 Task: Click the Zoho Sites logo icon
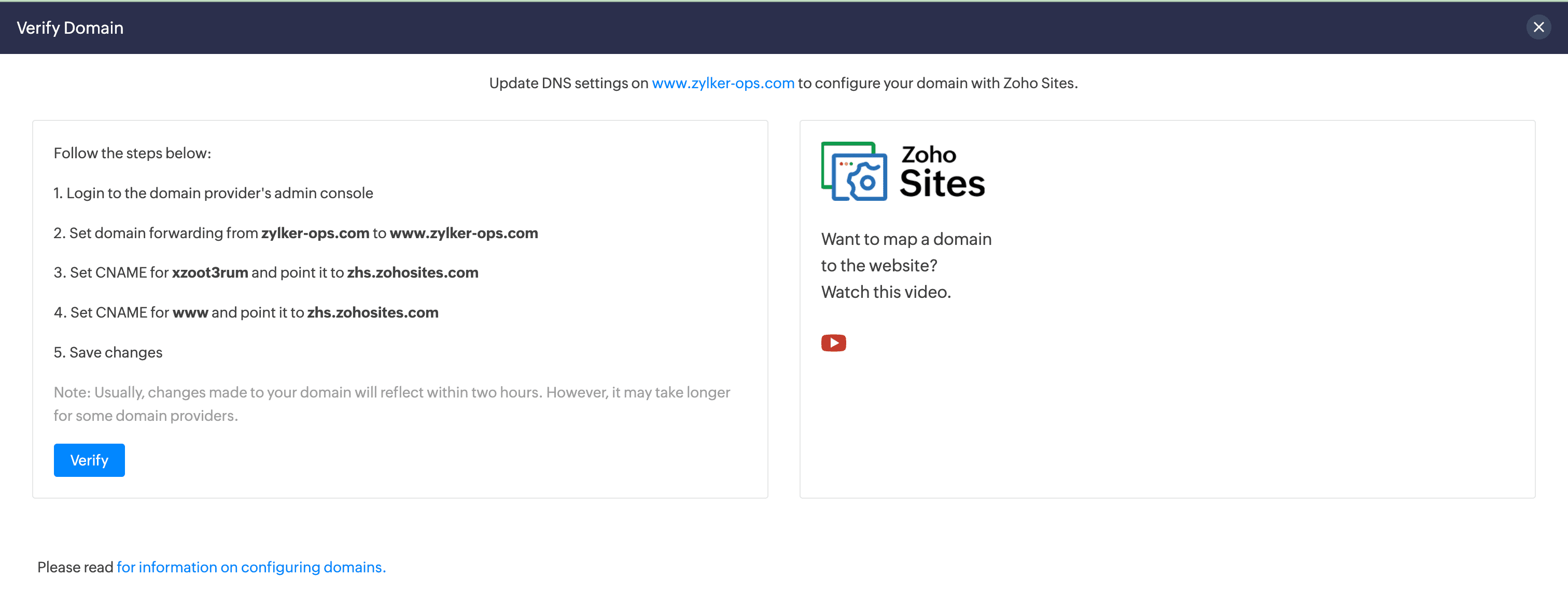[x=854, y=171]
